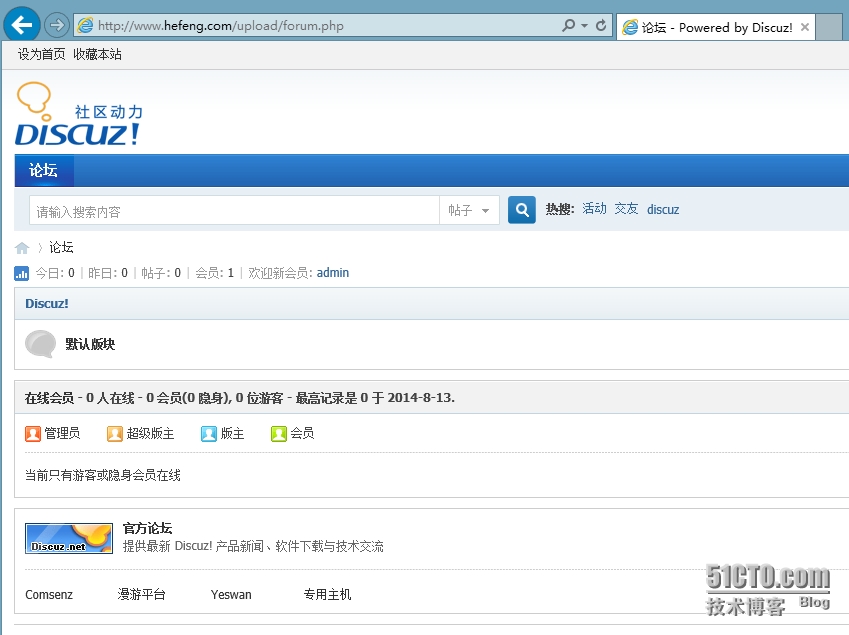Click the 会员: 1 statistic text

[214, 273]
